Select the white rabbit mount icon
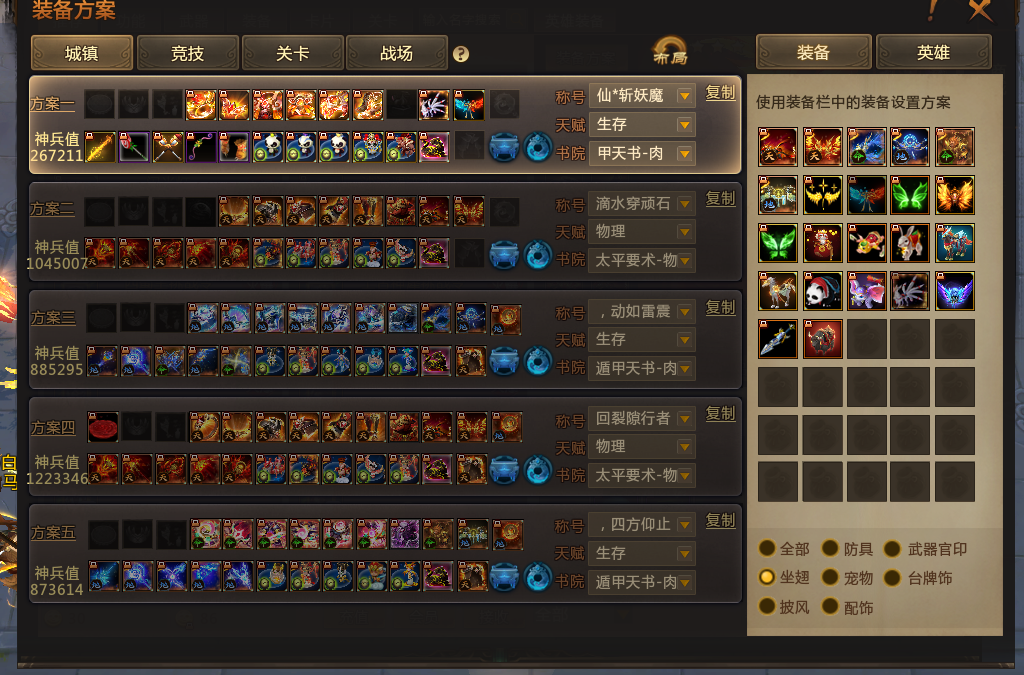 click(x=910, y=243)
